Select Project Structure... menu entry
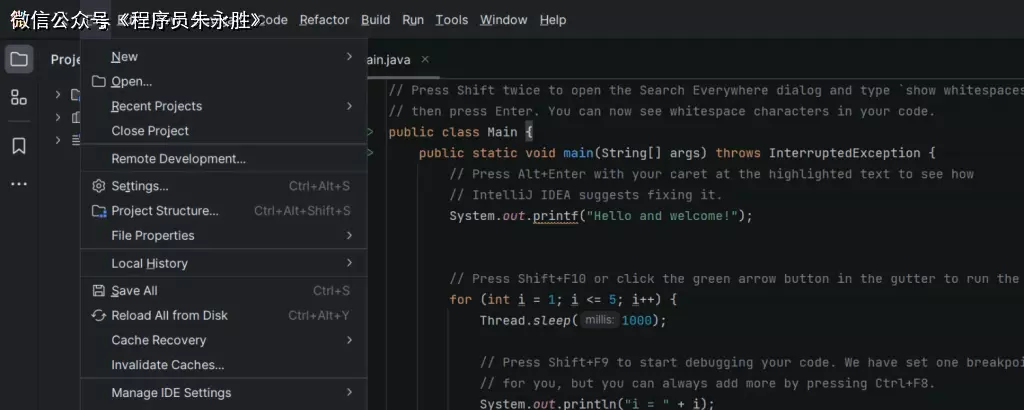Viewport: 1024px width, 410px height. click(x=164, y=211)
